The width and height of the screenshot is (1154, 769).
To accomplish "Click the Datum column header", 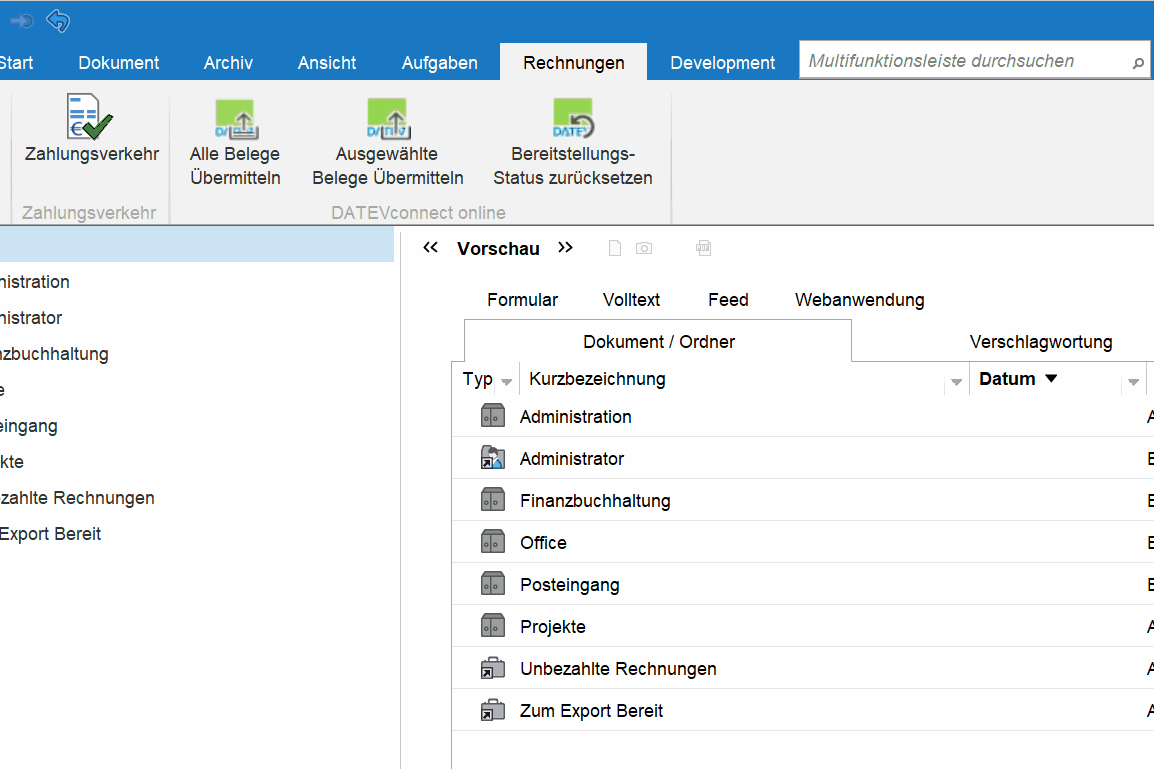I will click(x=1007, y=379).
